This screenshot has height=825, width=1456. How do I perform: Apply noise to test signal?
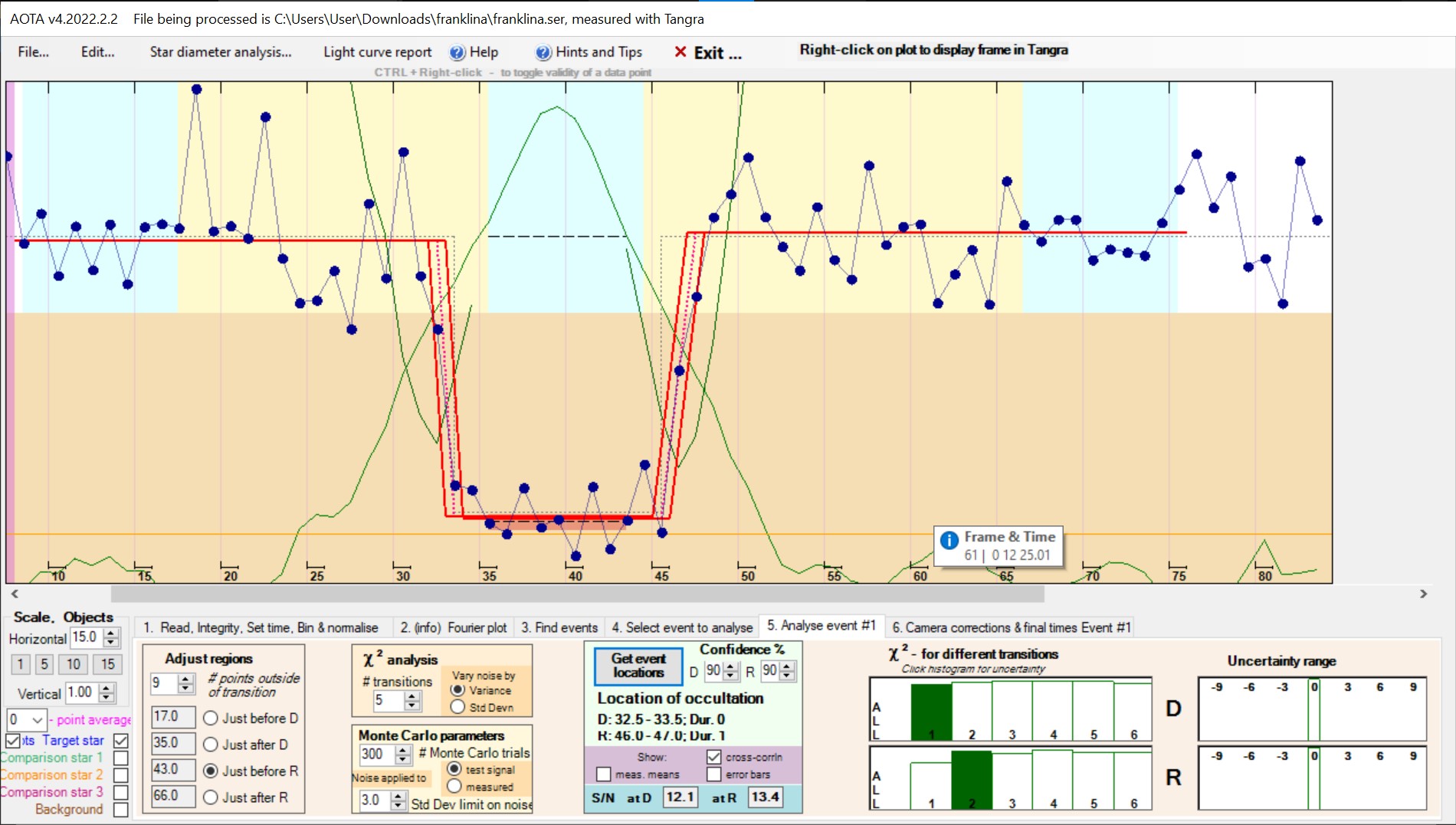(x=454, y=769)
